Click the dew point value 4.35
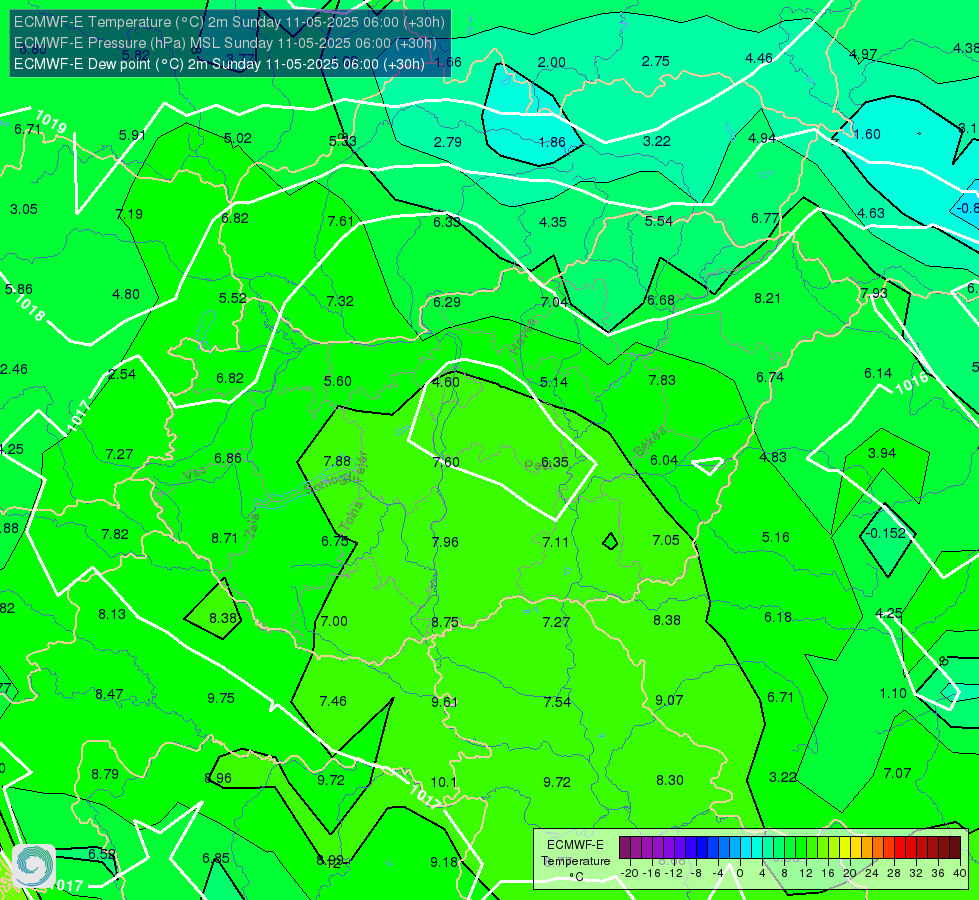This screenshot has width=979, height=900. click(x=553, y=222)
